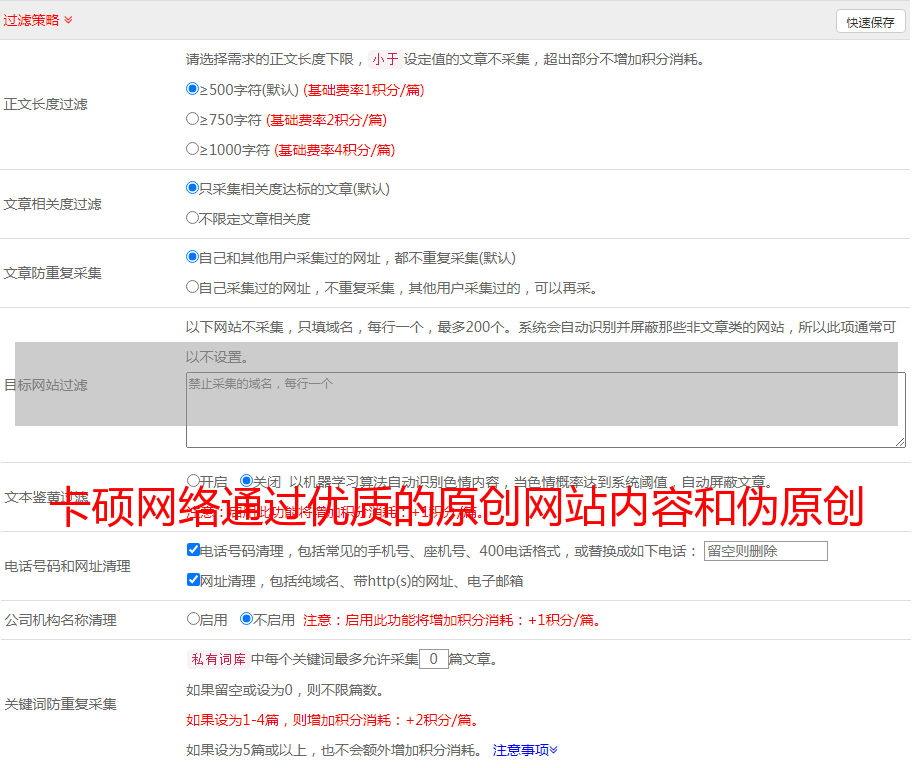The image size is (912, 768).
Task: Click the 快速保存 button
Action: click(870, 22)
